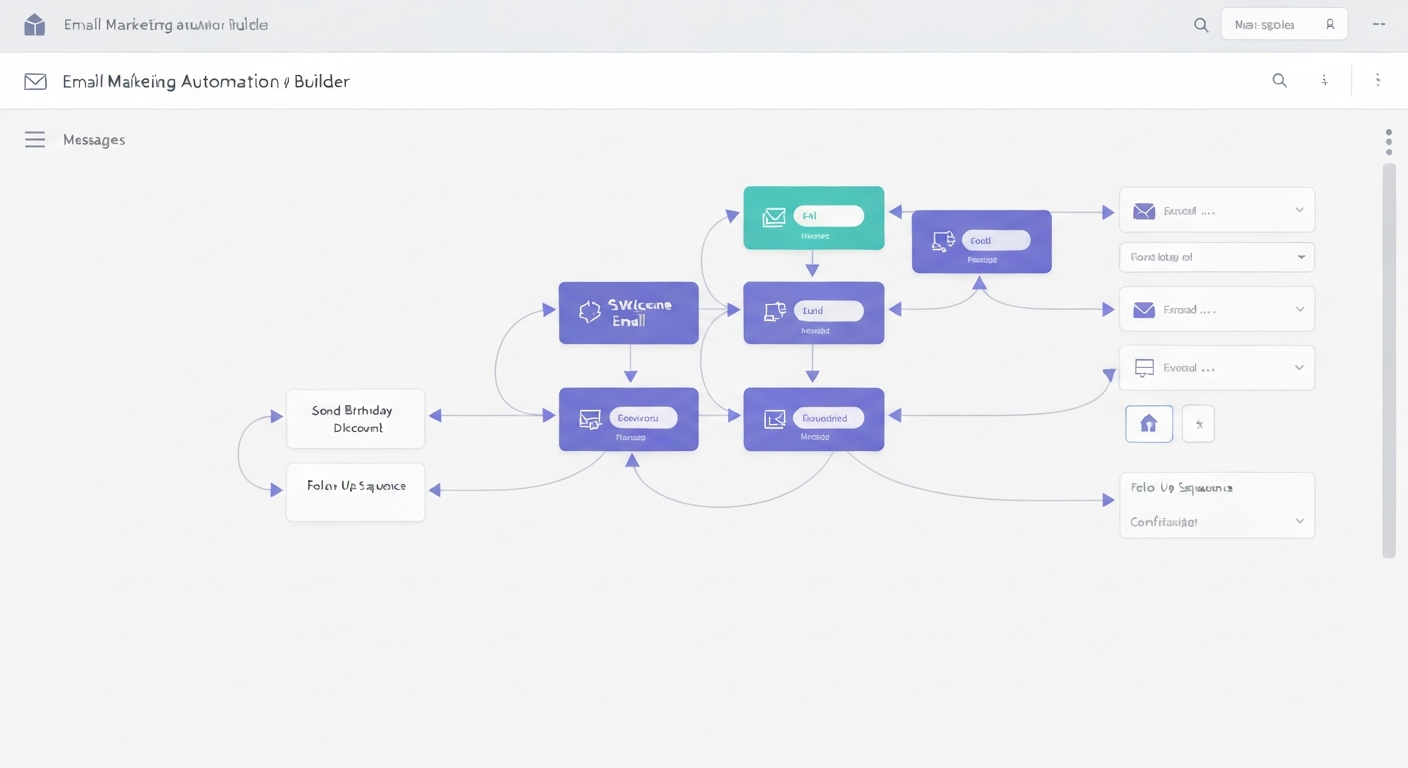Click the cube app logo in the title bar
Screen dimensions: 1408x768
(x=35, y=25)
